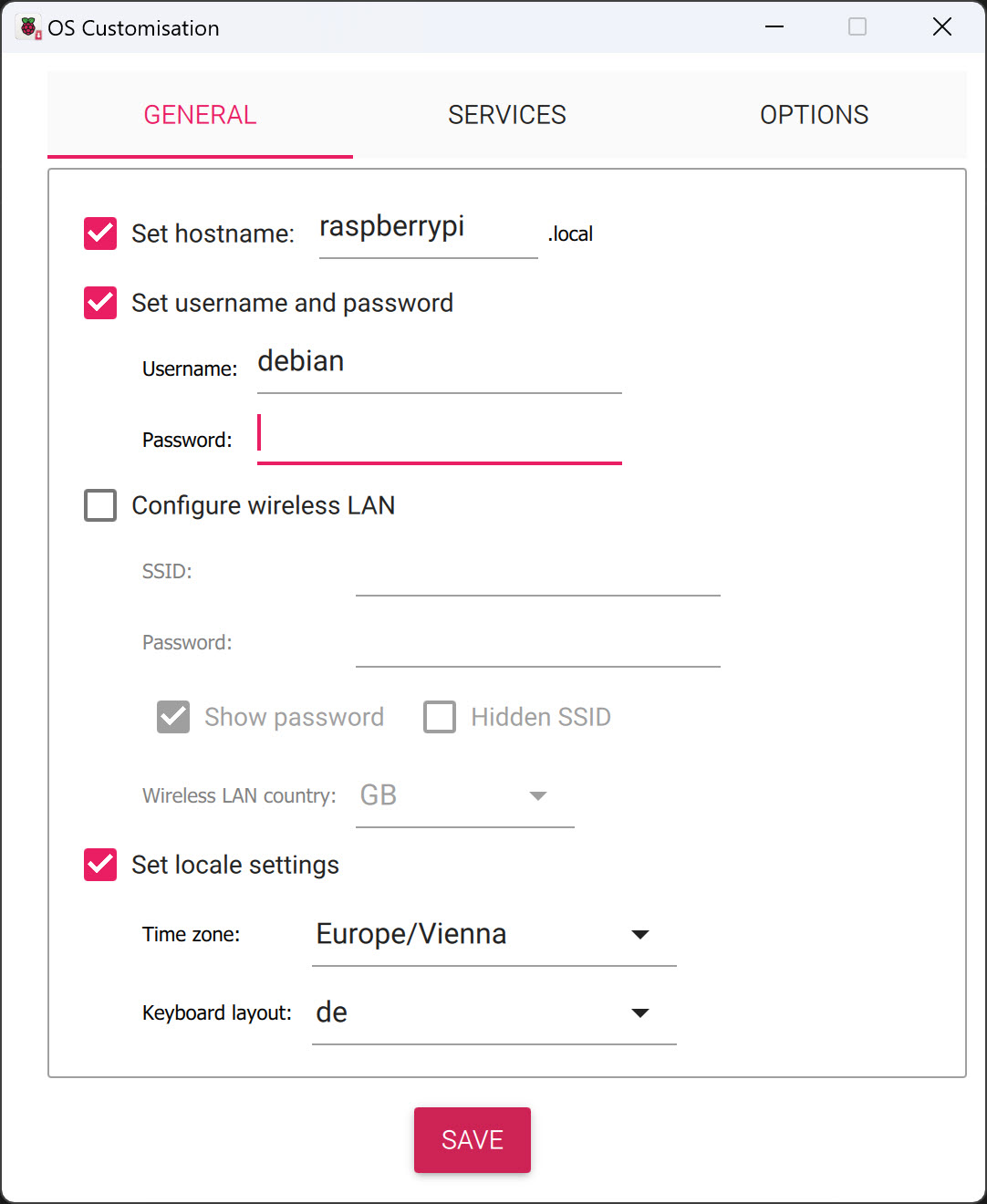Uncheck Show password
Image resolution: width=987 pixels, height=1204 pixels.
[172, 717]
